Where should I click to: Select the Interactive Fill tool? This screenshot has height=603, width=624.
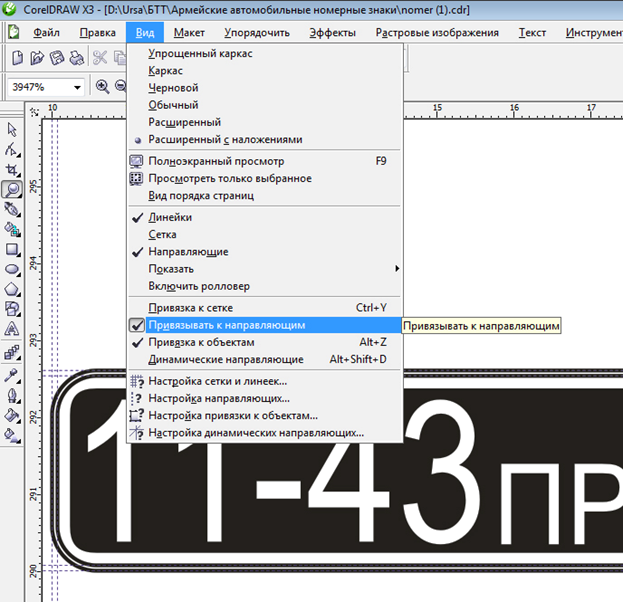click(12, 435)
